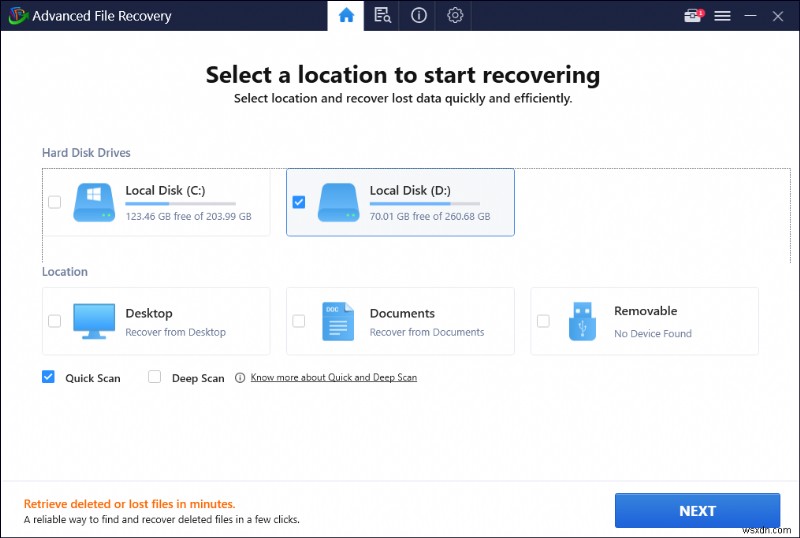Screen dimensions: 800x538
Task: Click the Desktop monitor icon
Action: (94, 321)
